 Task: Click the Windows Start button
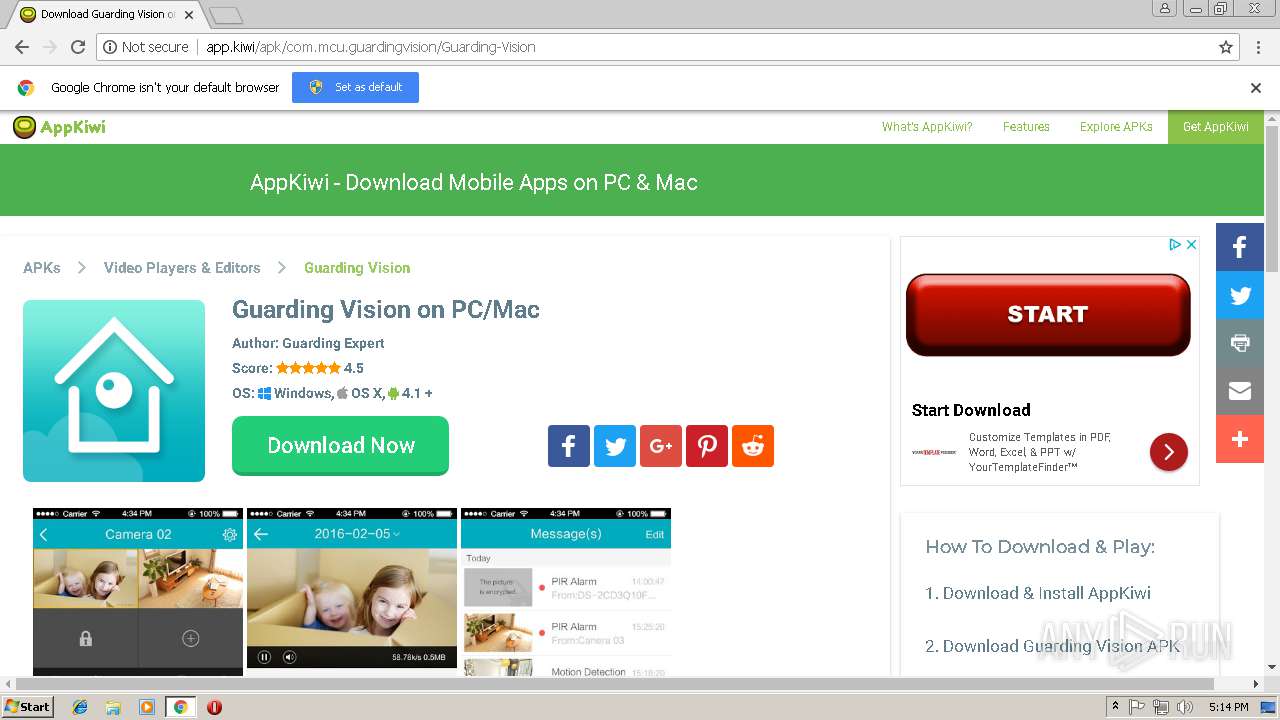point(28,706)
